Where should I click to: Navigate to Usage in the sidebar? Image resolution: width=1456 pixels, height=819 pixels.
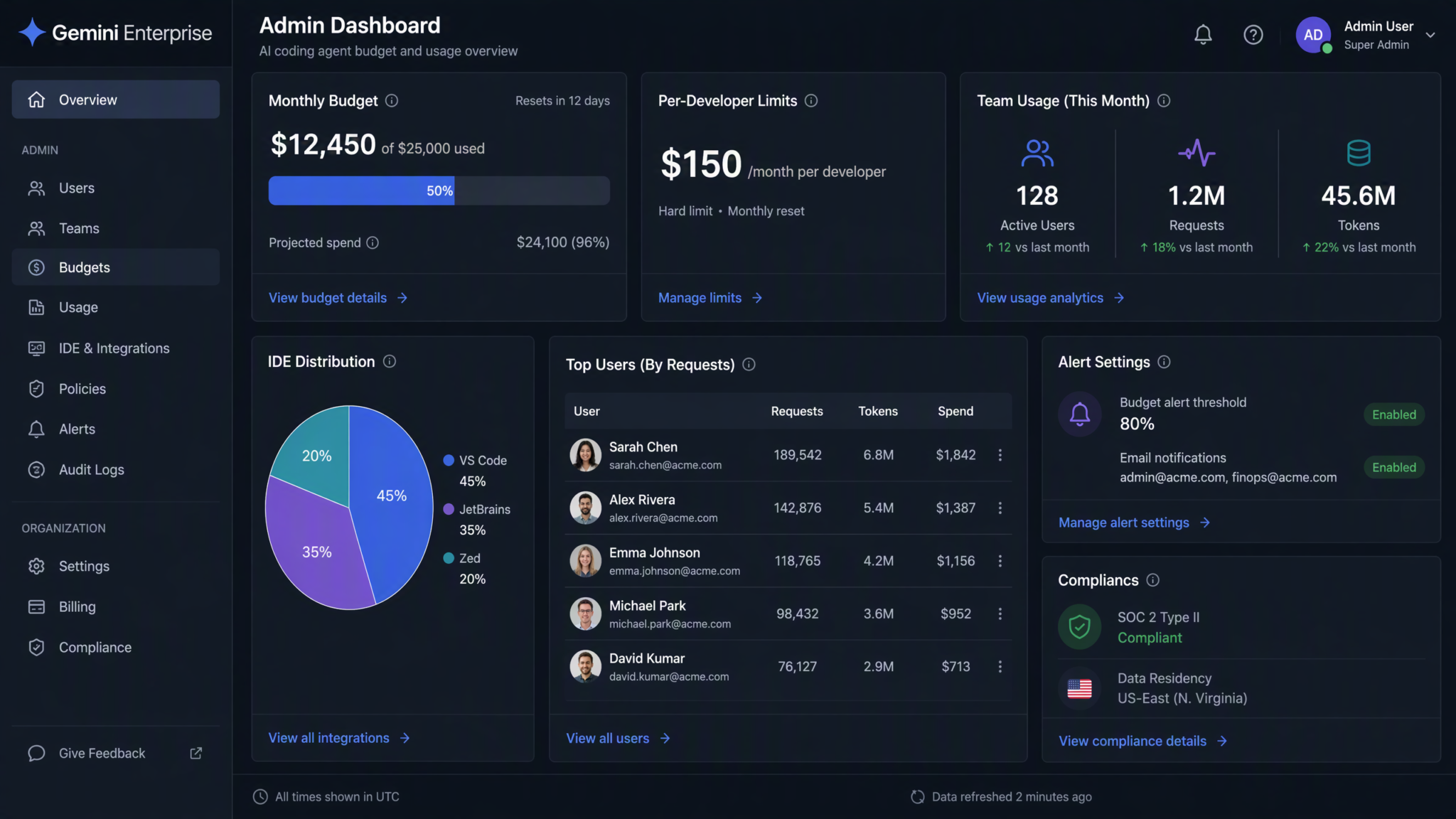coord(115,307)
